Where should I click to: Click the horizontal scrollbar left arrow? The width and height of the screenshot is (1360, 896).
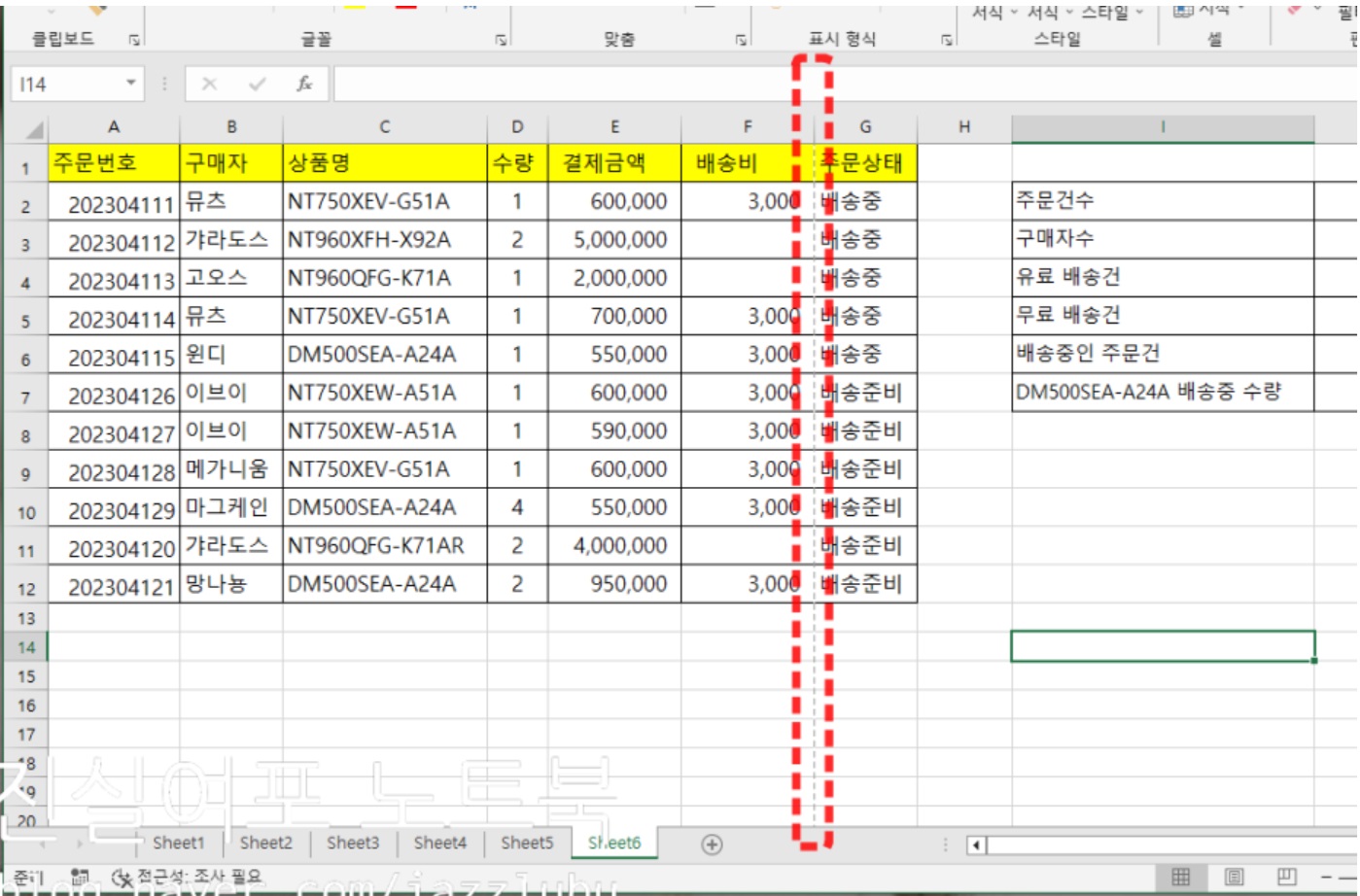pyautogui.click(x=977, y=845)
